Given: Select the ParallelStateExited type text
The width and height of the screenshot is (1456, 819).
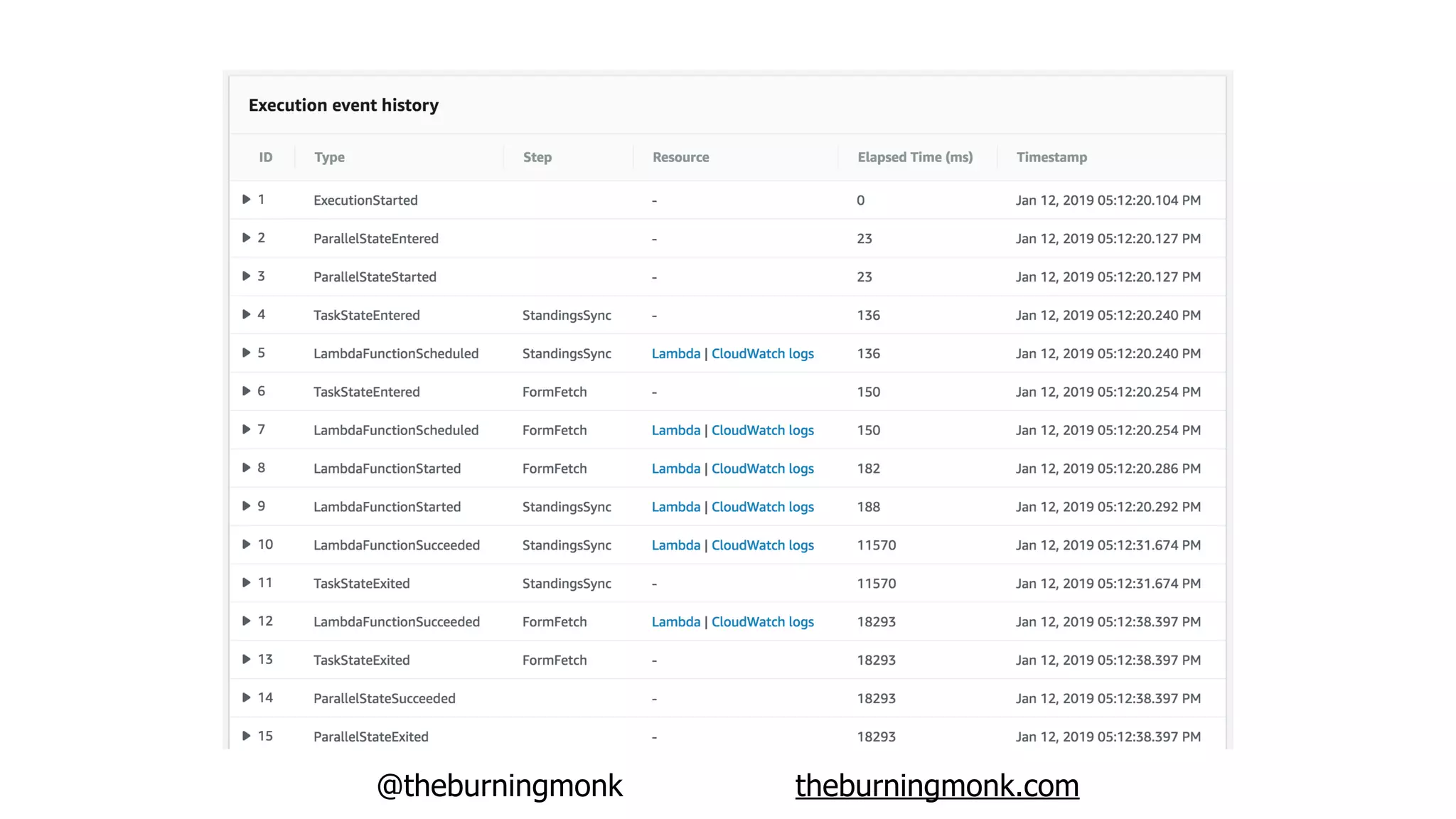Looking at the screenshot, I should tap(371, 737).
